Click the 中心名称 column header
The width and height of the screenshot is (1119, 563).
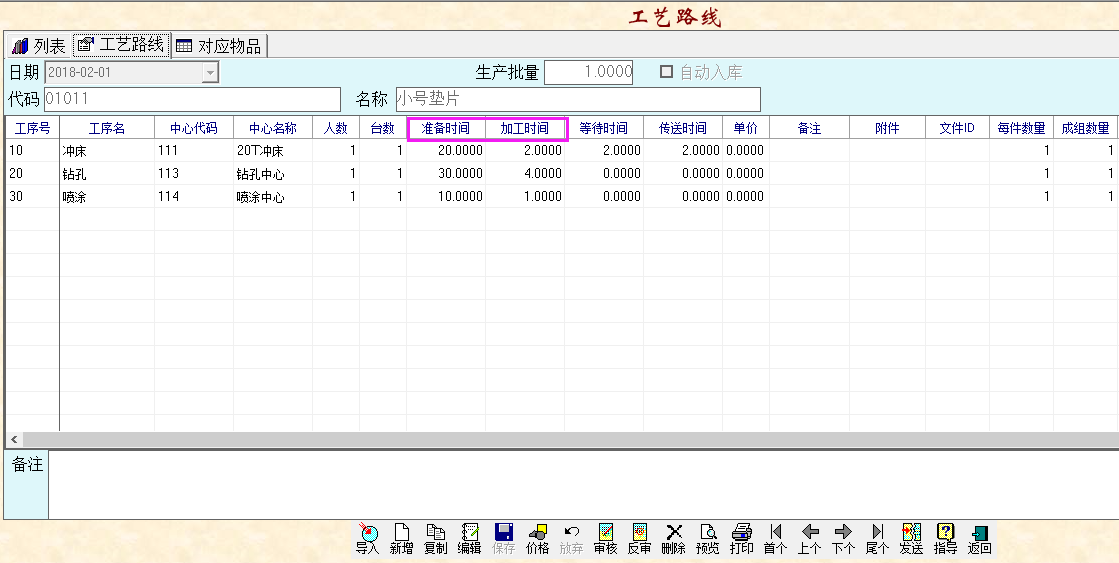tap(273, 128)
